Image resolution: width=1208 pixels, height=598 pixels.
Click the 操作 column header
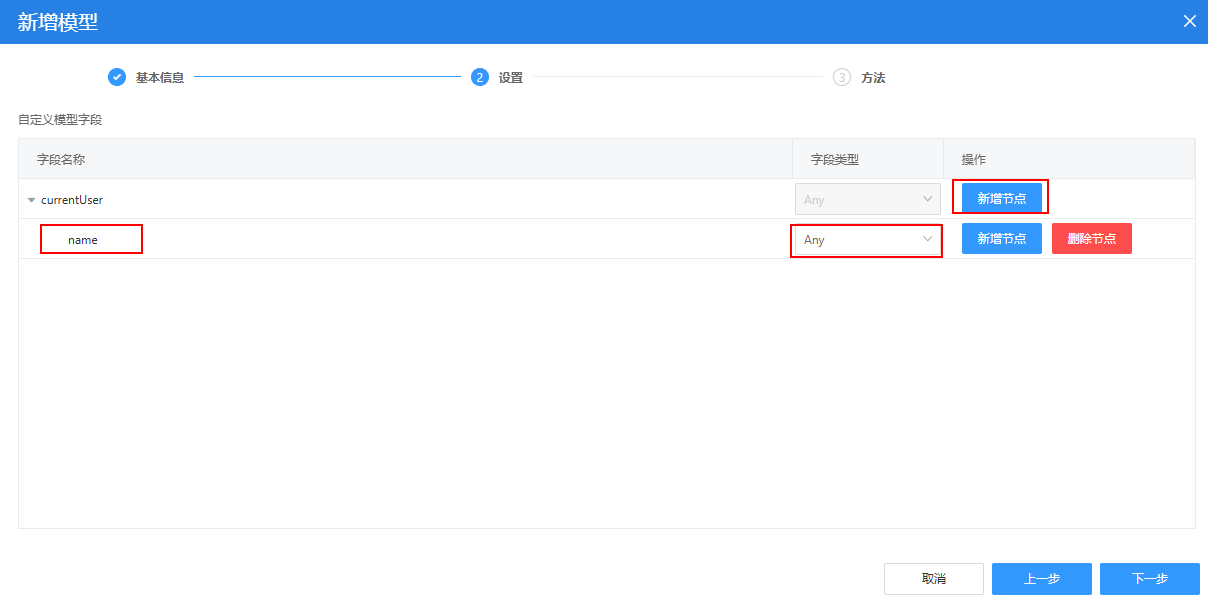click(x=974, y=159)
